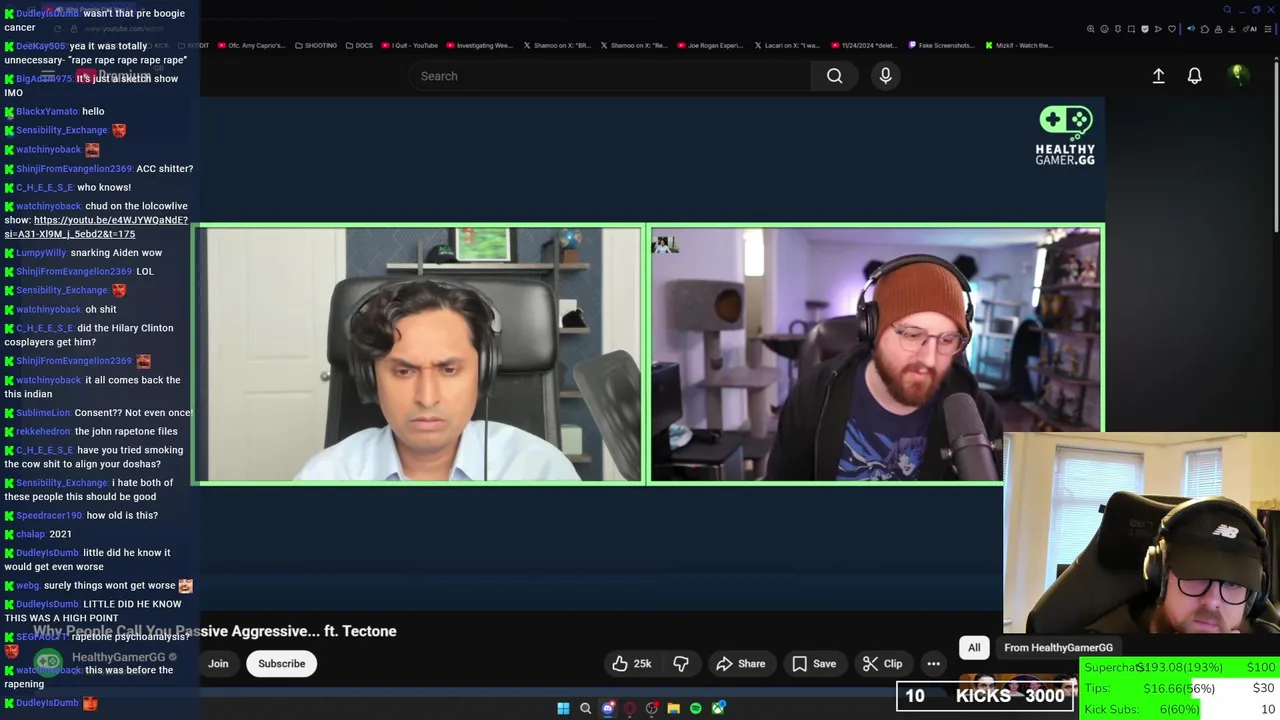Open the SHOOTING bookmark folder

pos(316,45)
